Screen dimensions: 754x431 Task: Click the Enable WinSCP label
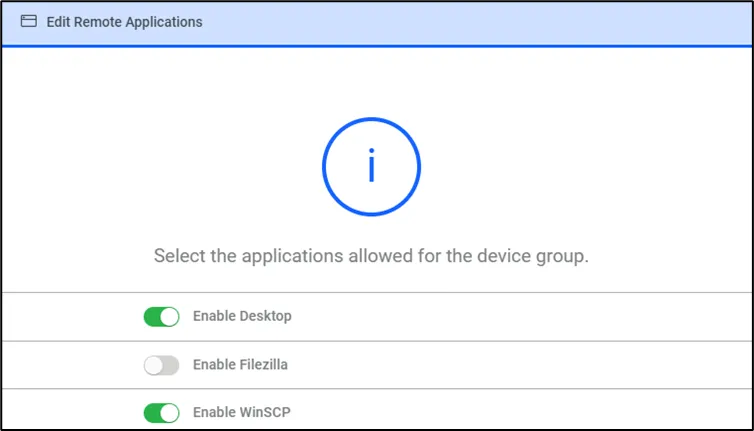[242, 412]
